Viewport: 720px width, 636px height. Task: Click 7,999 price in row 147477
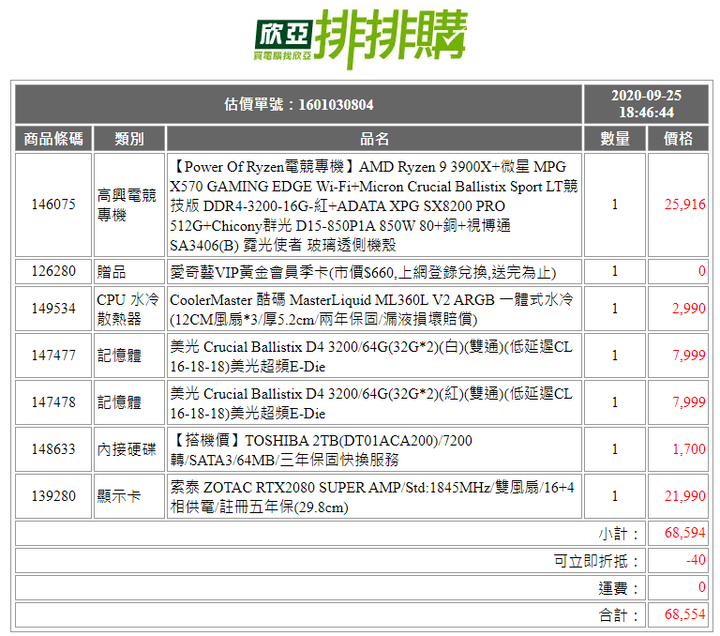point(689,355)
